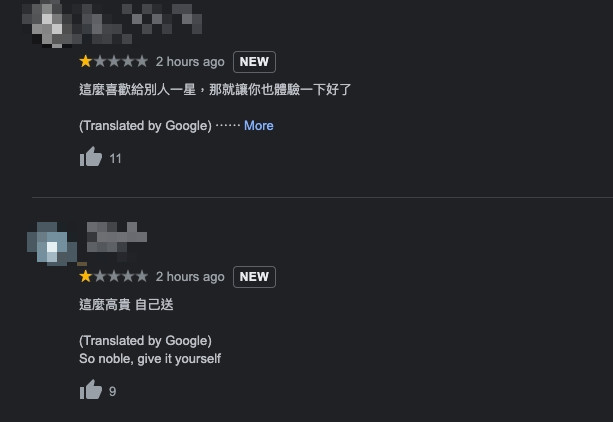Click second review's "(Translated by Google)" label
Image resolution: width=613 pixels, height=422 pixels.
click(145, 340)
